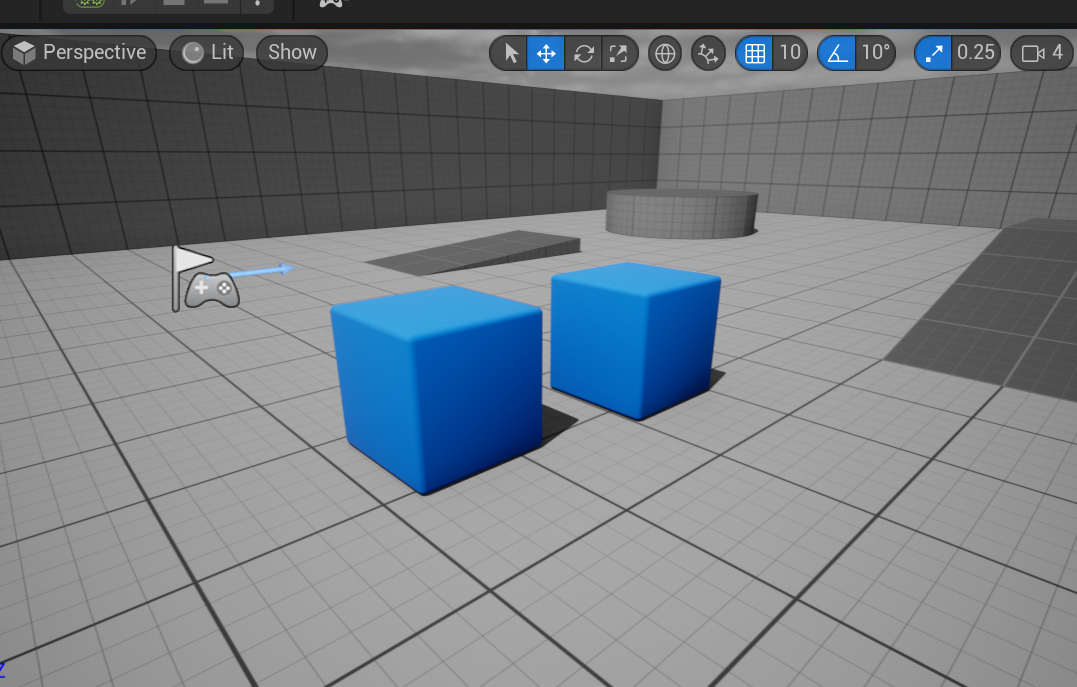Open the rotation snap value 10°

(876, 53)
